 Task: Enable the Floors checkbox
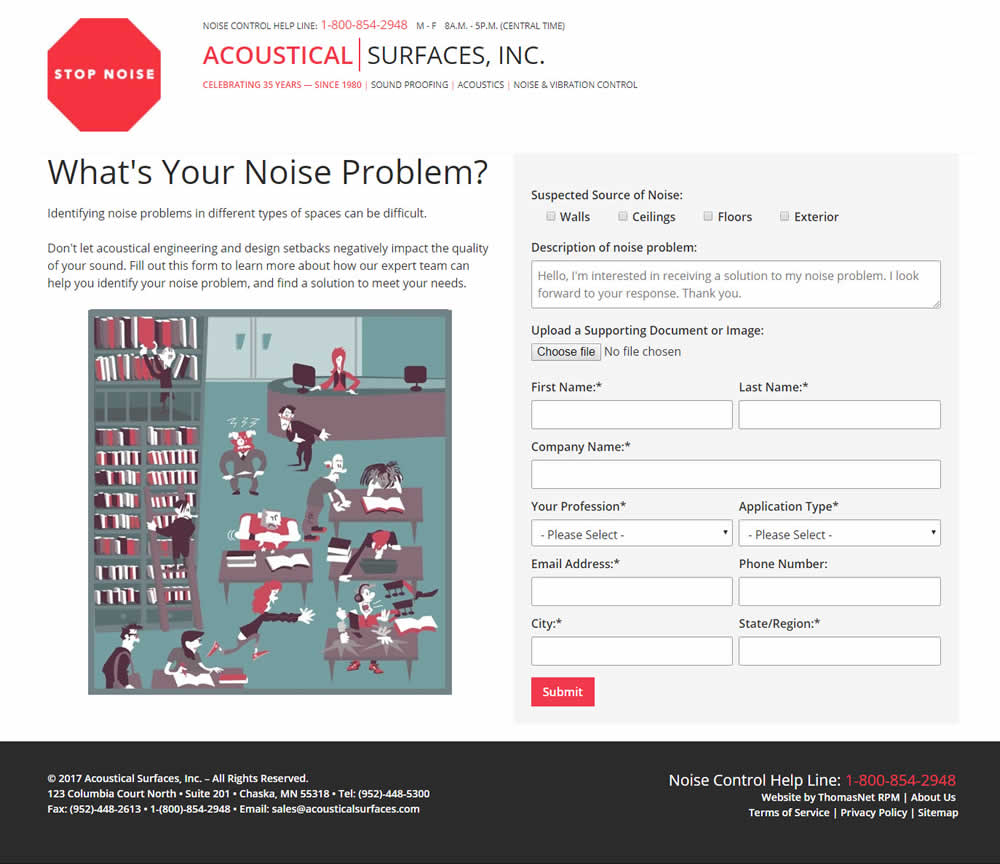coord(708,216)
